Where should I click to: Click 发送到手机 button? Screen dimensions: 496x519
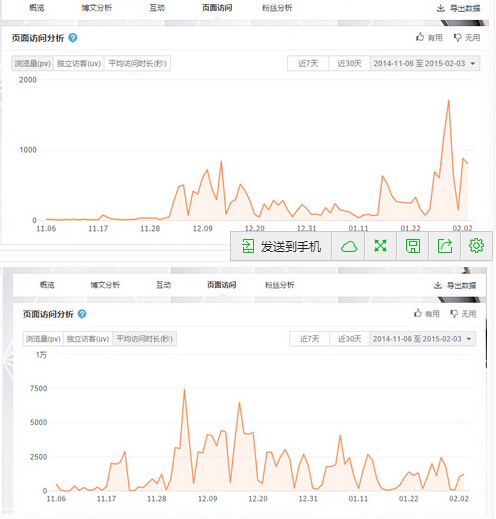pyautogui.click(x=281, y=246)
